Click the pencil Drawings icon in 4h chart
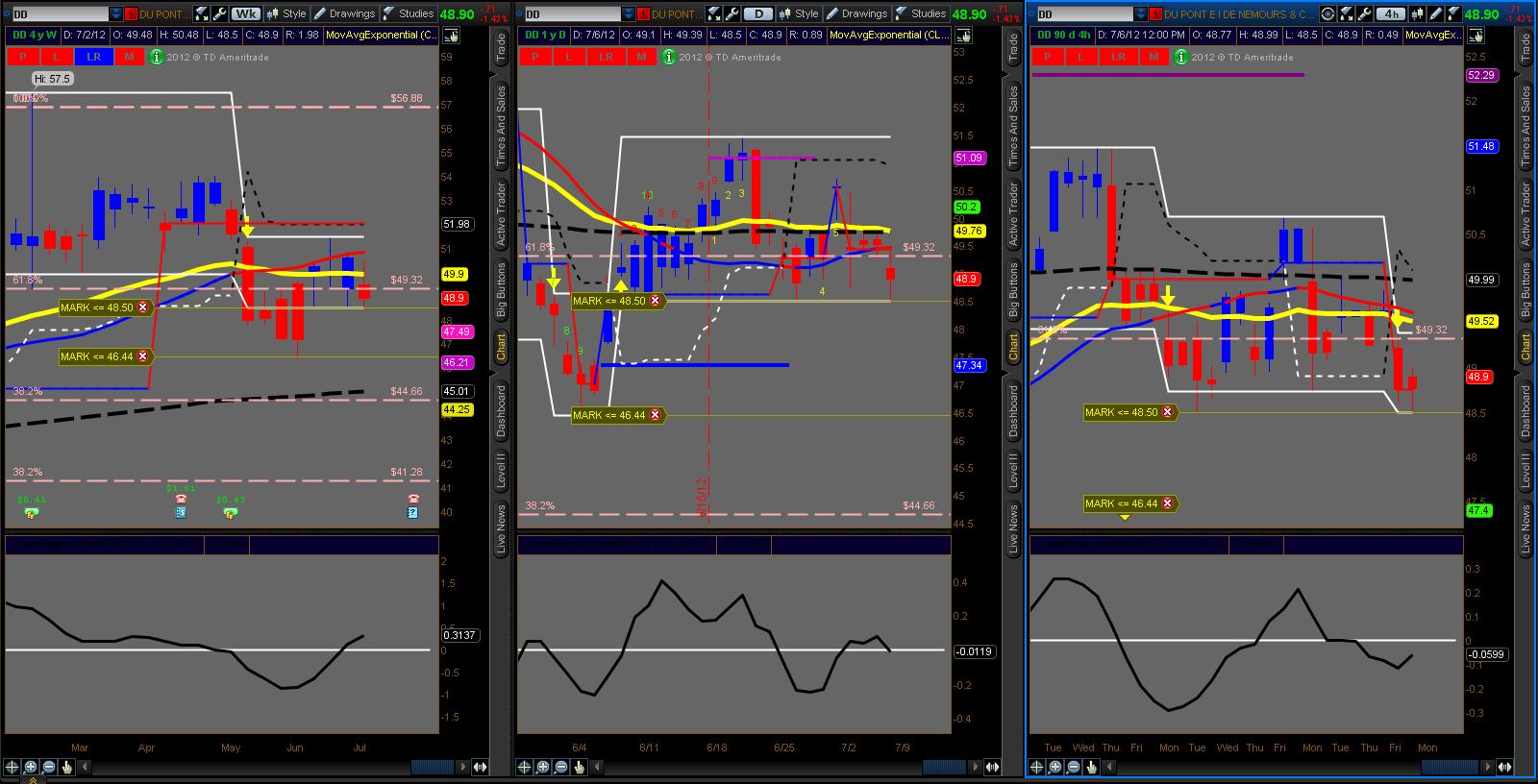 tap(1437, 13)
